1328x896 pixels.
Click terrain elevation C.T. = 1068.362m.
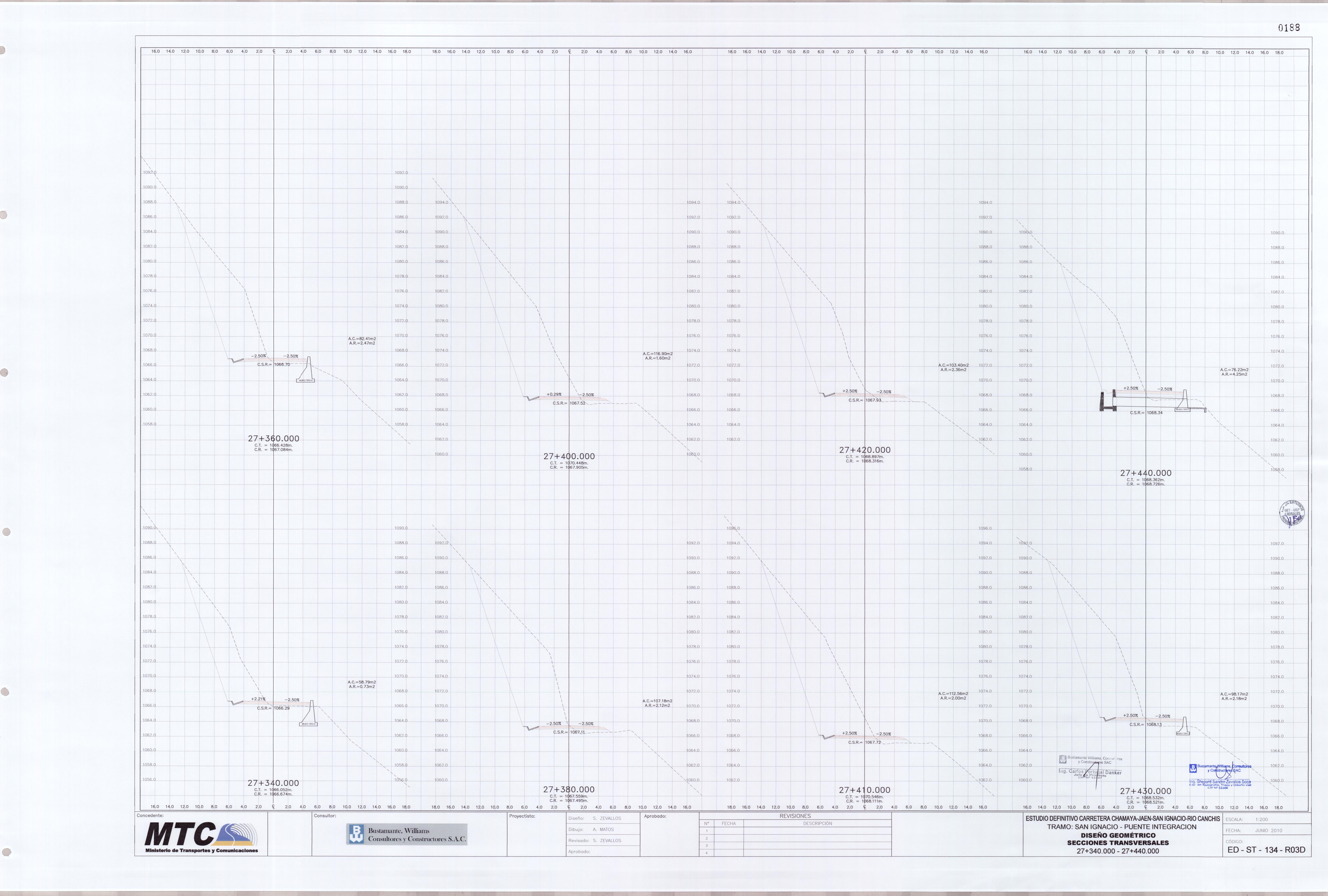point(1146,480)
